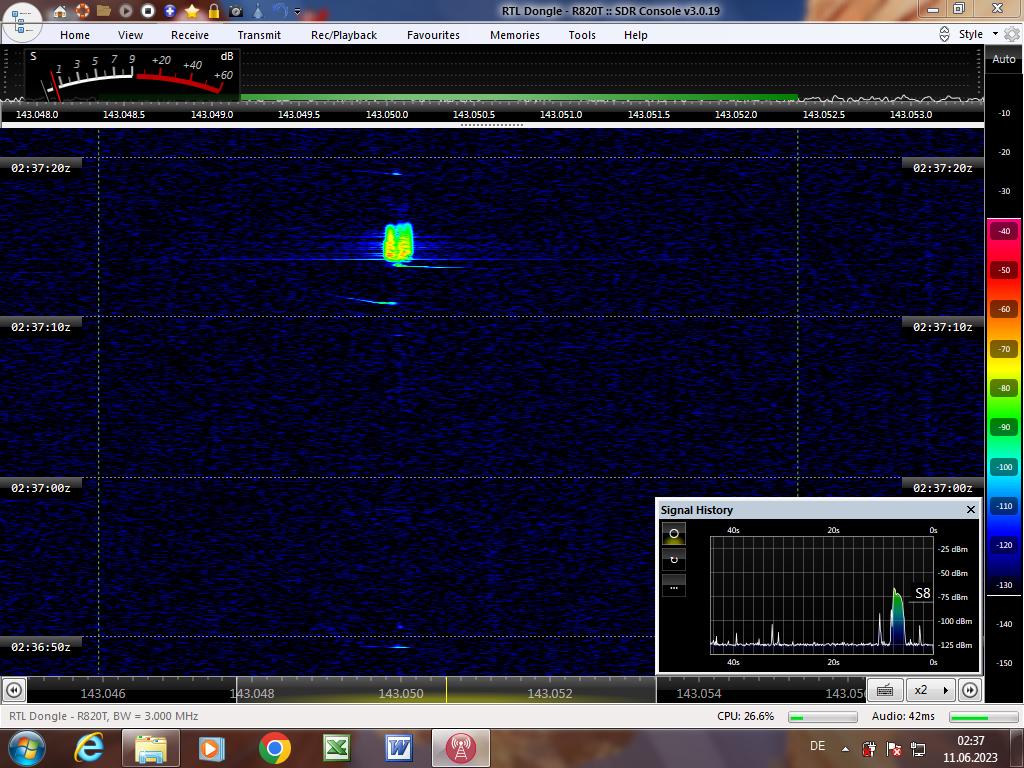Open the Rec/Playback ribbon tab
This screenshot has height=768, width=1024.
[344, 35]
